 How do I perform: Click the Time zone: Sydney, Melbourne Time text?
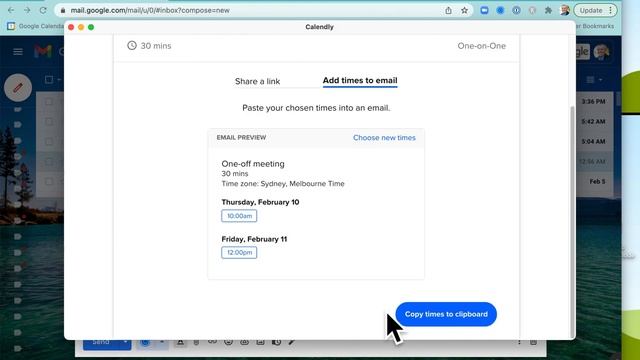pyautogui.click(x=283, y=184)
